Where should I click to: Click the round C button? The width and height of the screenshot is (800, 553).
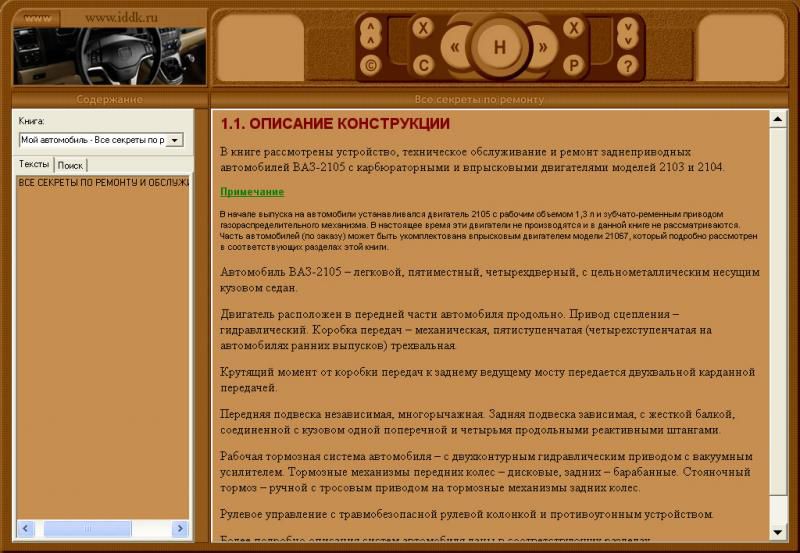(x=423, y=66)
